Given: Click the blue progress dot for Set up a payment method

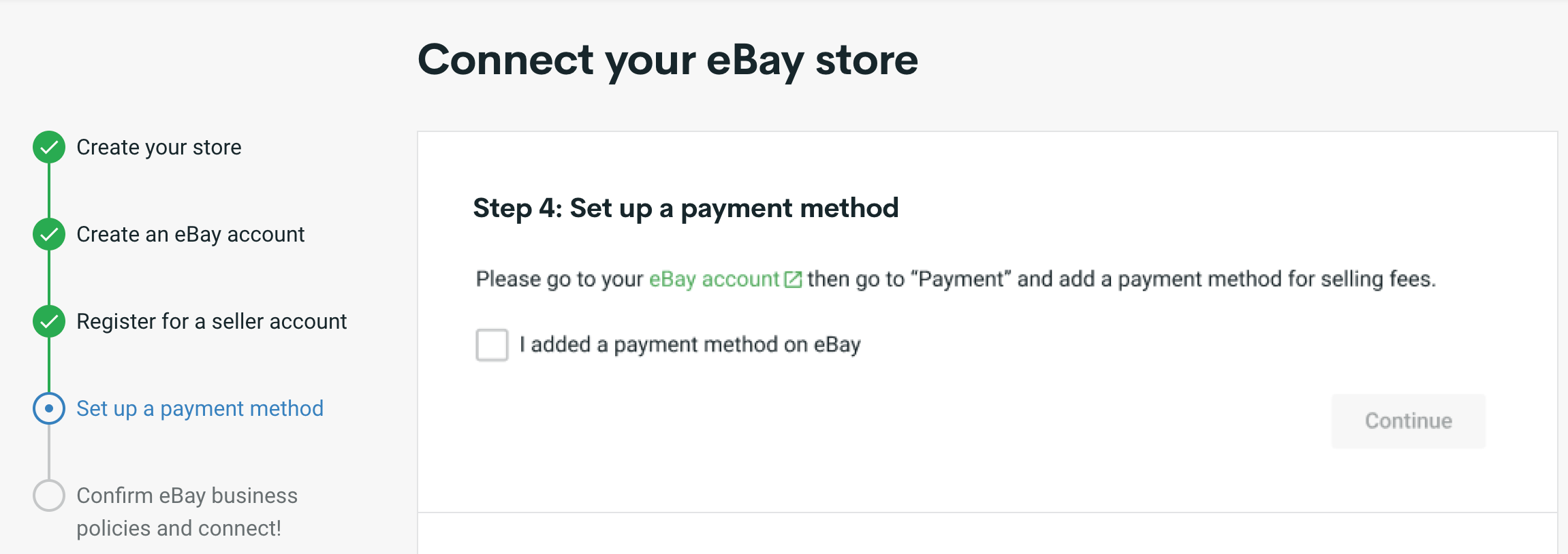Looking at the screenshot, I should tap(48, 409).
